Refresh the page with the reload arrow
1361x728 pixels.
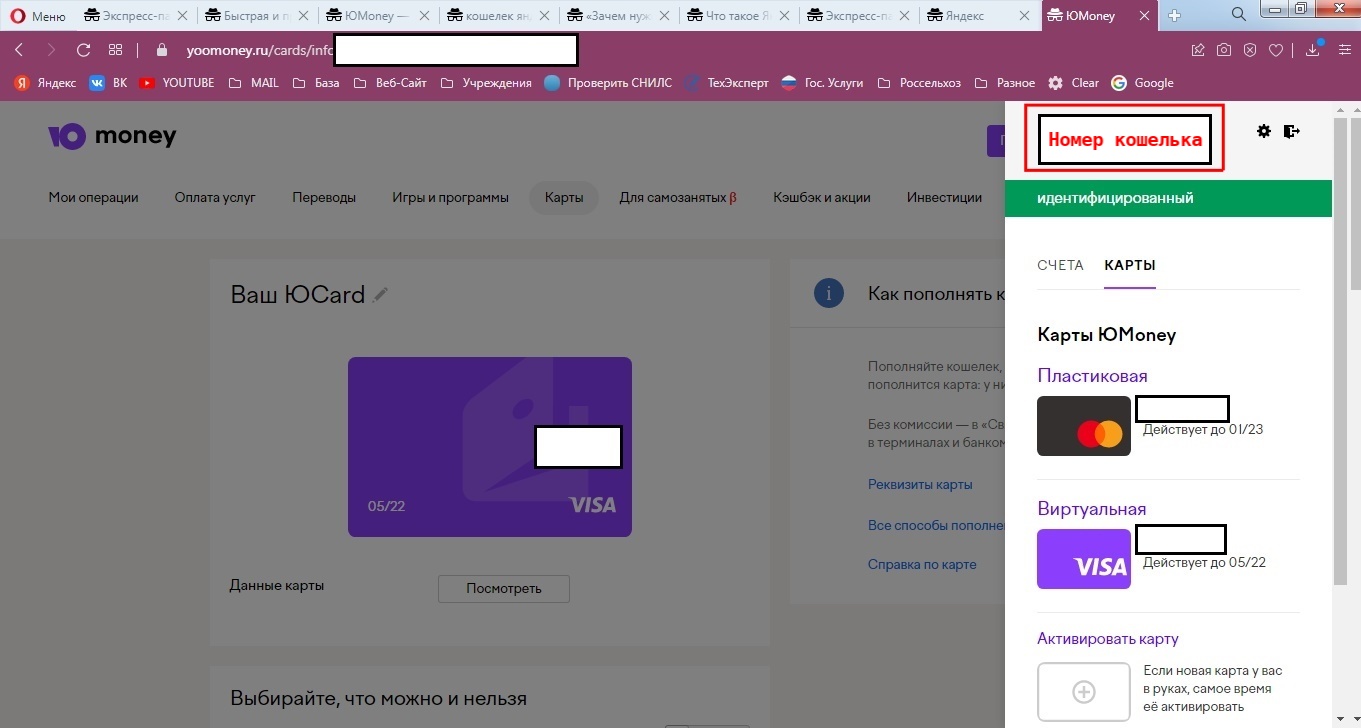tap(82, 48)
